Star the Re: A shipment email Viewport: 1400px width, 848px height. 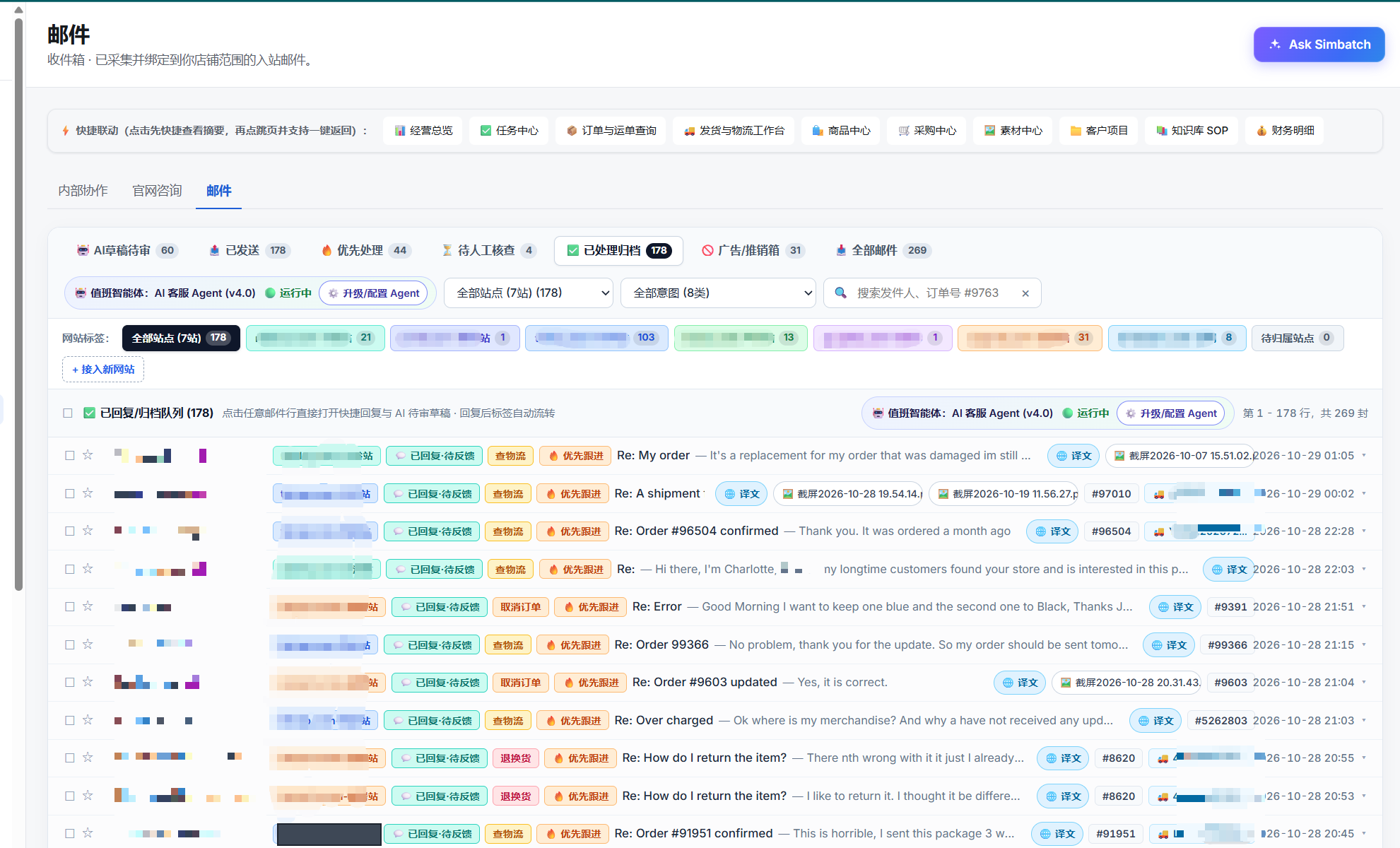coord(88,493)
